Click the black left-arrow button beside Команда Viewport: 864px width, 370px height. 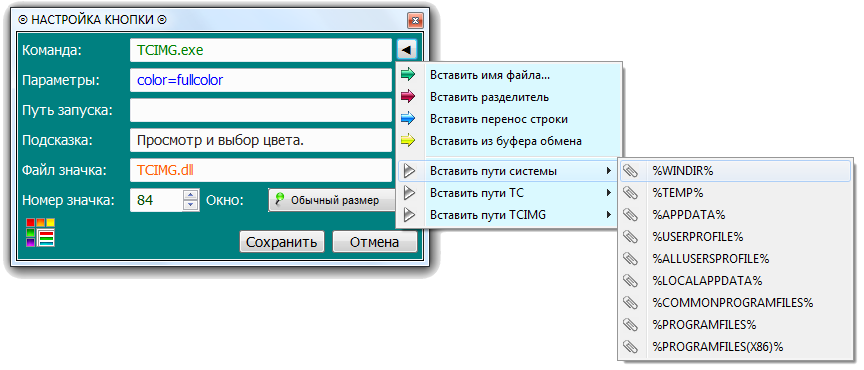(407, 50)
